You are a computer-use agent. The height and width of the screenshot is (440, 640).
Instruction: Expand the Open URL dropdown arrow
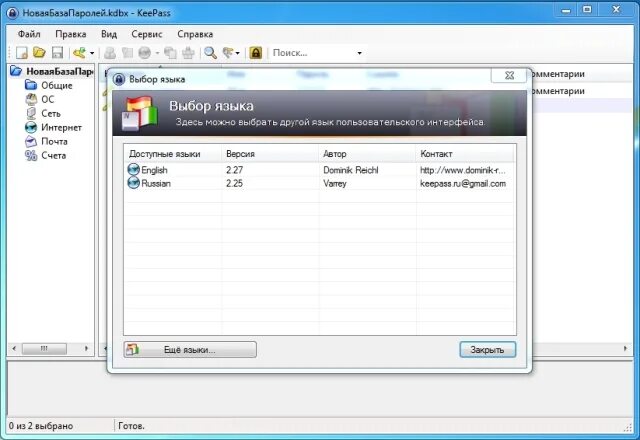pos(157,53)
